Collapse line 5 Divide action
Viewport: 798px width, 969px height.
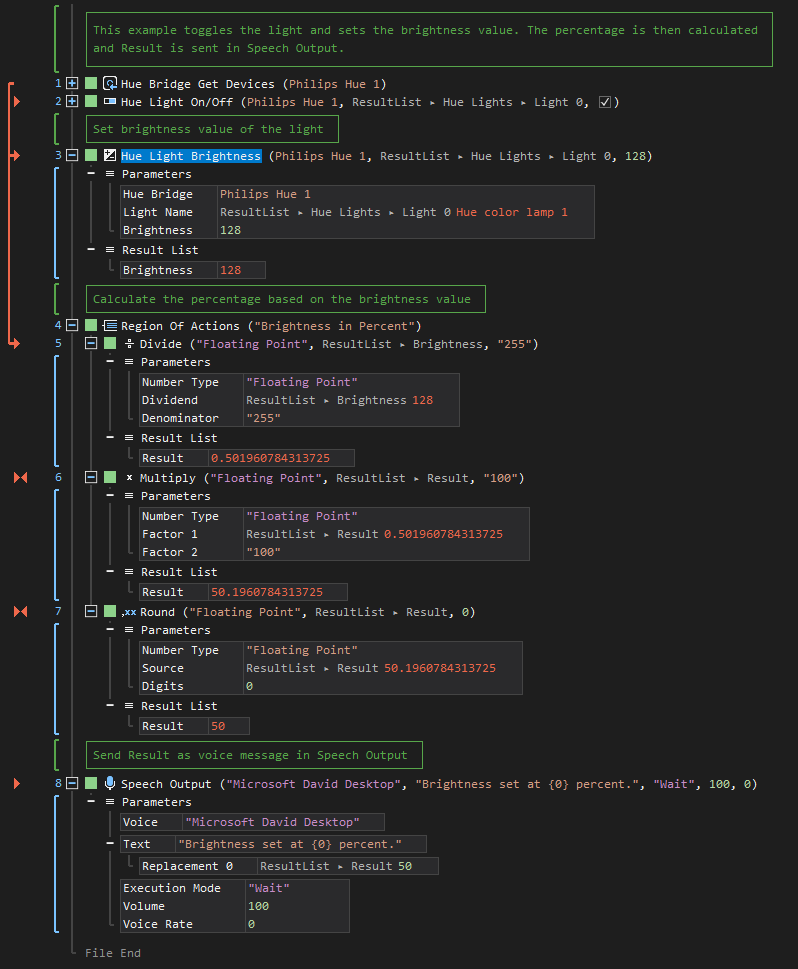tap(91, 344)
